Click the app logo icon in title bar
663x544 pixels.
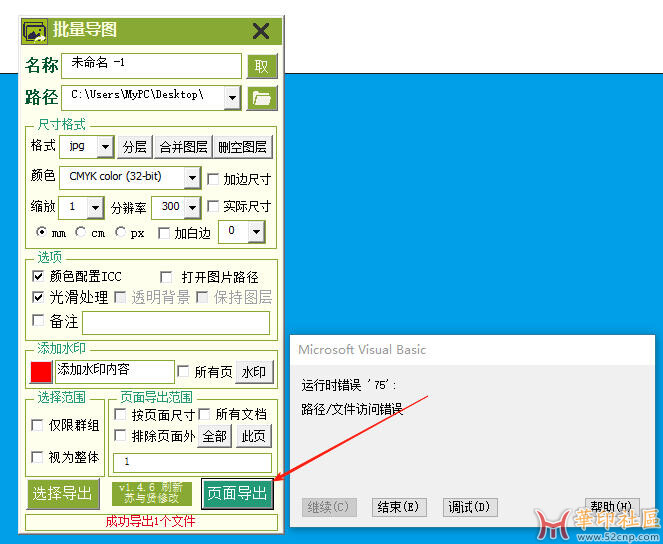(34, 31)
